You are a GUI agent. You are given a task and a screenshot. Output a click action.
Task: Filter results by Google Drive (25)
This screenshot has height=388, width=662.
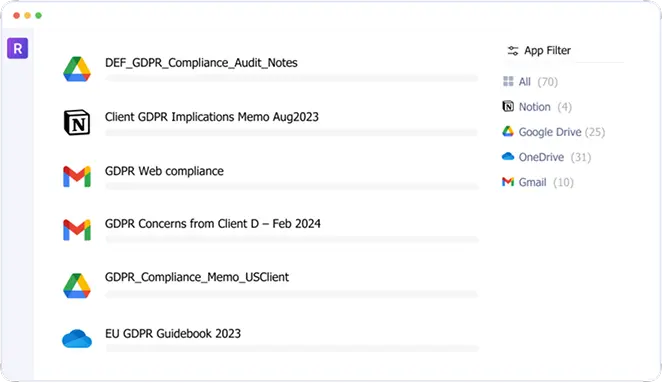point(553,132)
